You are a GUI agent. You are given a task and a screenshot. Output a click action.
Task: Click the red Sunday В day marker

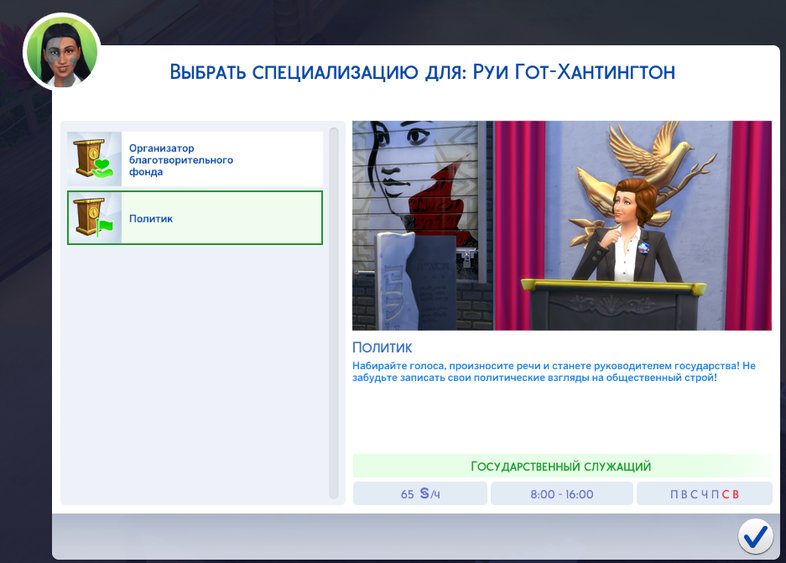click(736, 494)
